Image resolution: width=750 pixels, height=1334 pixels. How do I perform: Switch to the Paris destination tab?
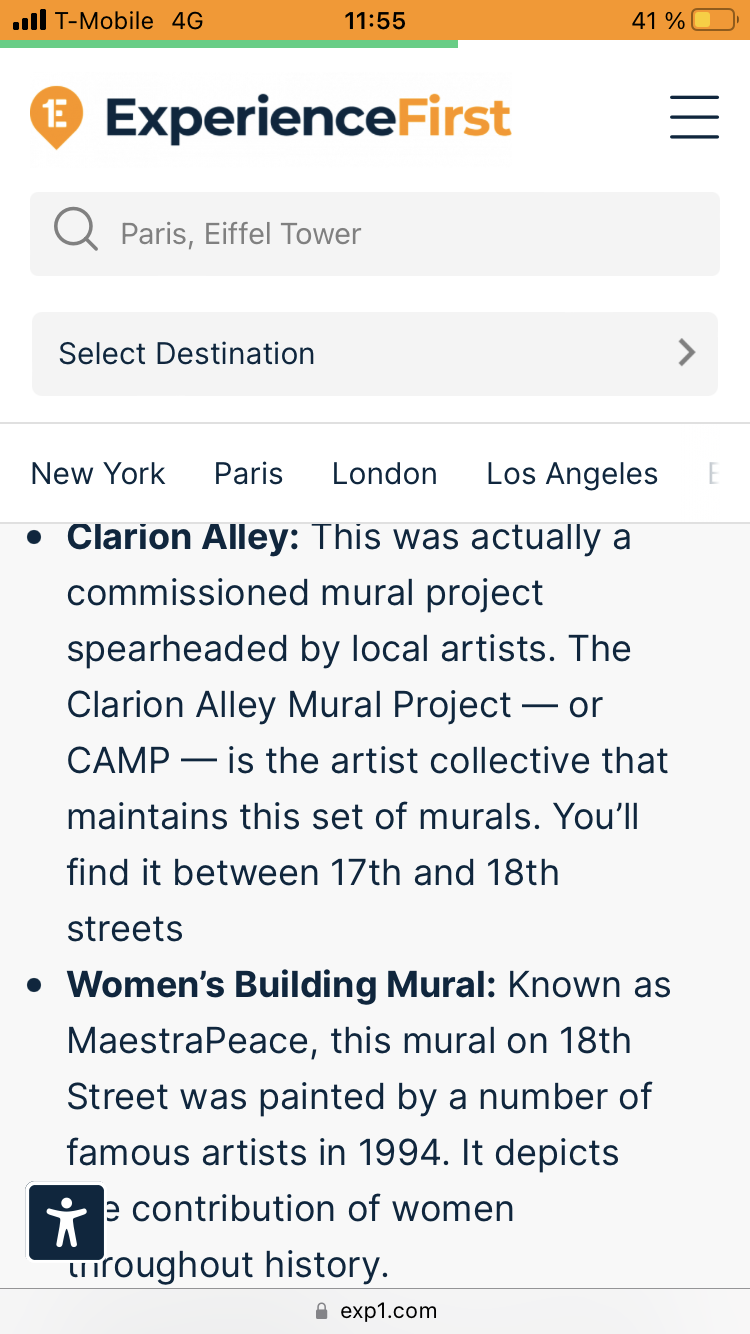tap(248, 474)
